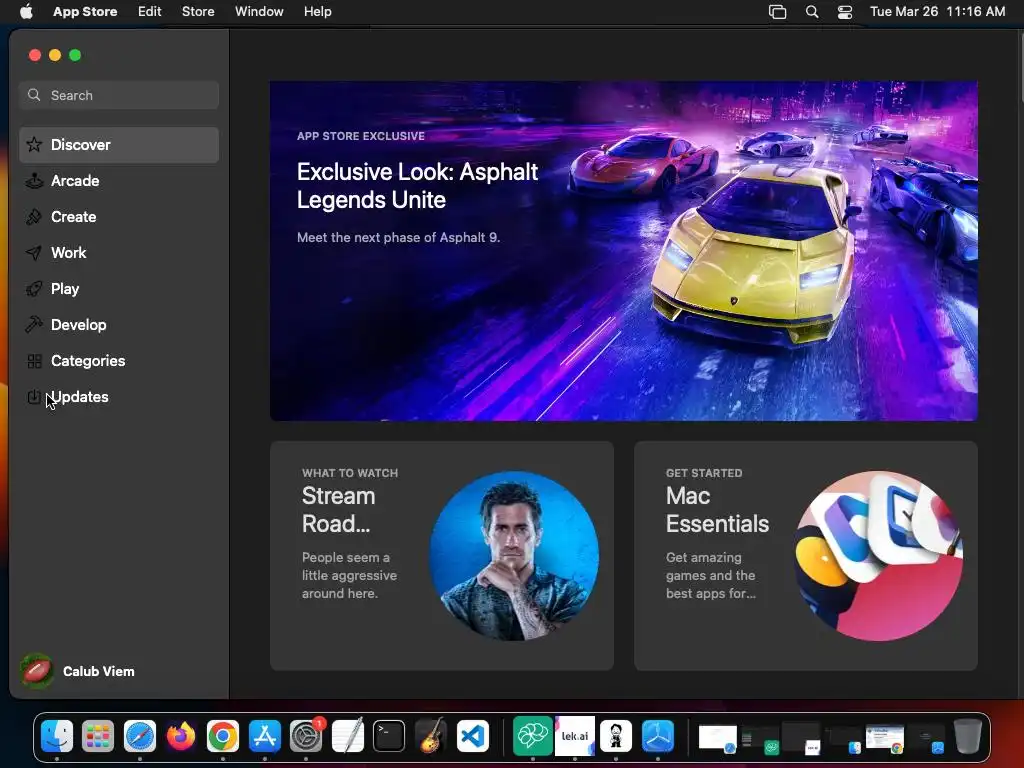Browse the Categories section
The height and width of the screenshot is (768, 1024).
click(119, 360)
